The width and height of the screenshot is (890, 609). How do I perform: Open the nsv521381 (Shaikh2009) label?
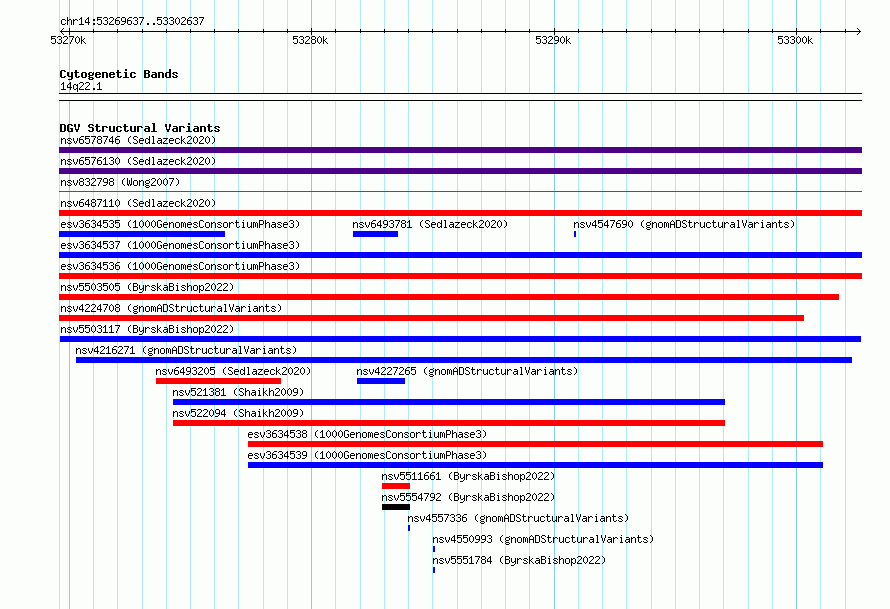(x=238, y=392)
